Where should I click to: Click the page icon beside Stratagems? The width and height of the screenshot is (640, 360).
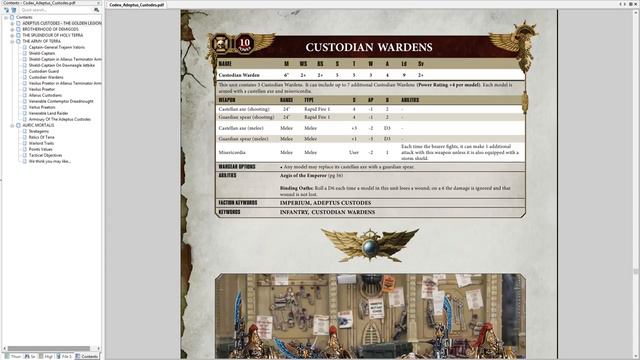coord(24,131)
